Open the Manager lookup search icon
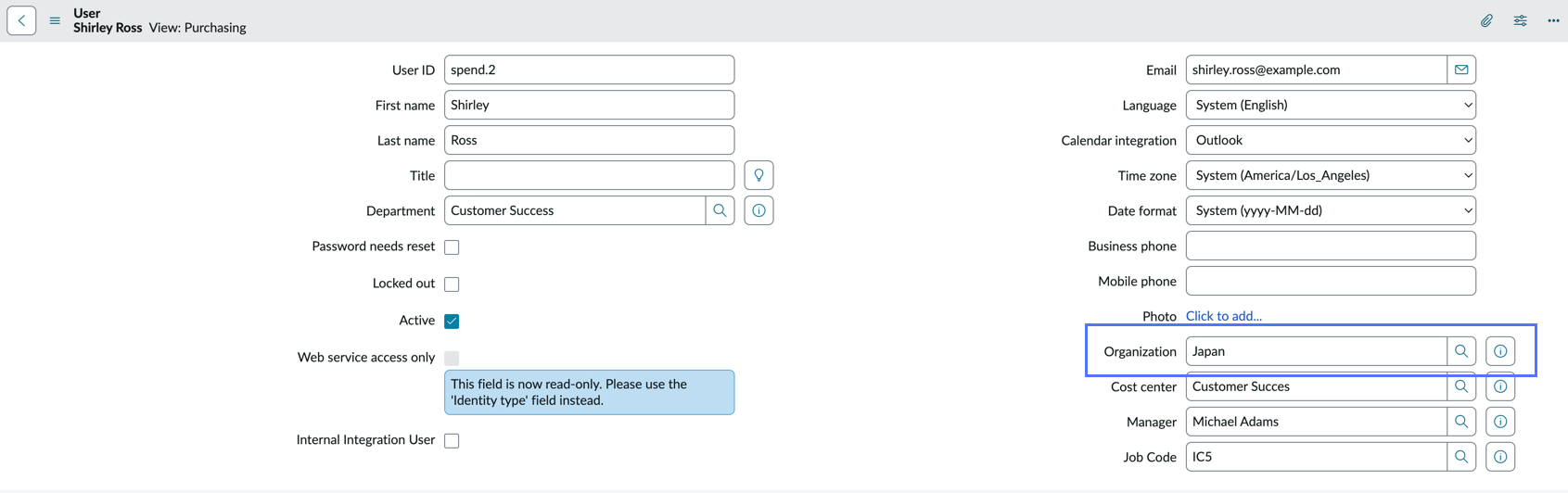The image size is (1568, 493). (x=1461, y=422)
